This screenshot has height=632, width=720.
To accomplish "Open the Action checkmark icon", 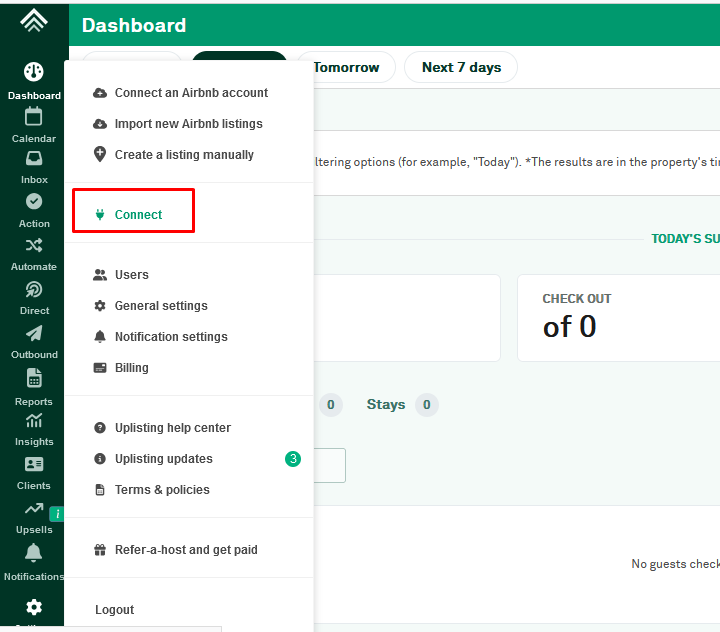I will (x=34, y=201).
